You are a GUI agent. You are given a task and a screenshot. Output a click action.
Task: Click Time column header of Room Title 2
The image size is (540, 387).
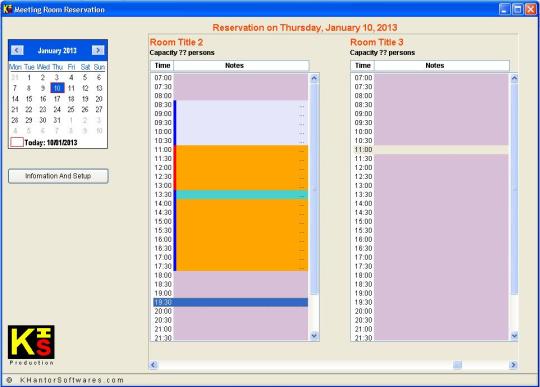pos(162,65)
